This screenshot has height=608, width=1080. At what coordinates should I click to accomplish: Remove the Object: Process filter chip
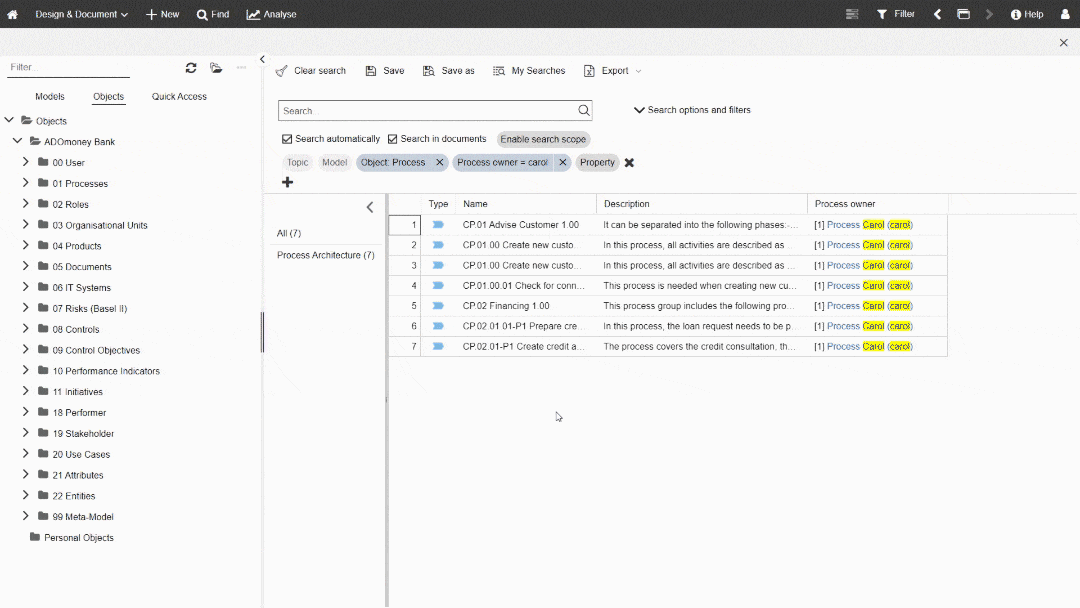439,163
